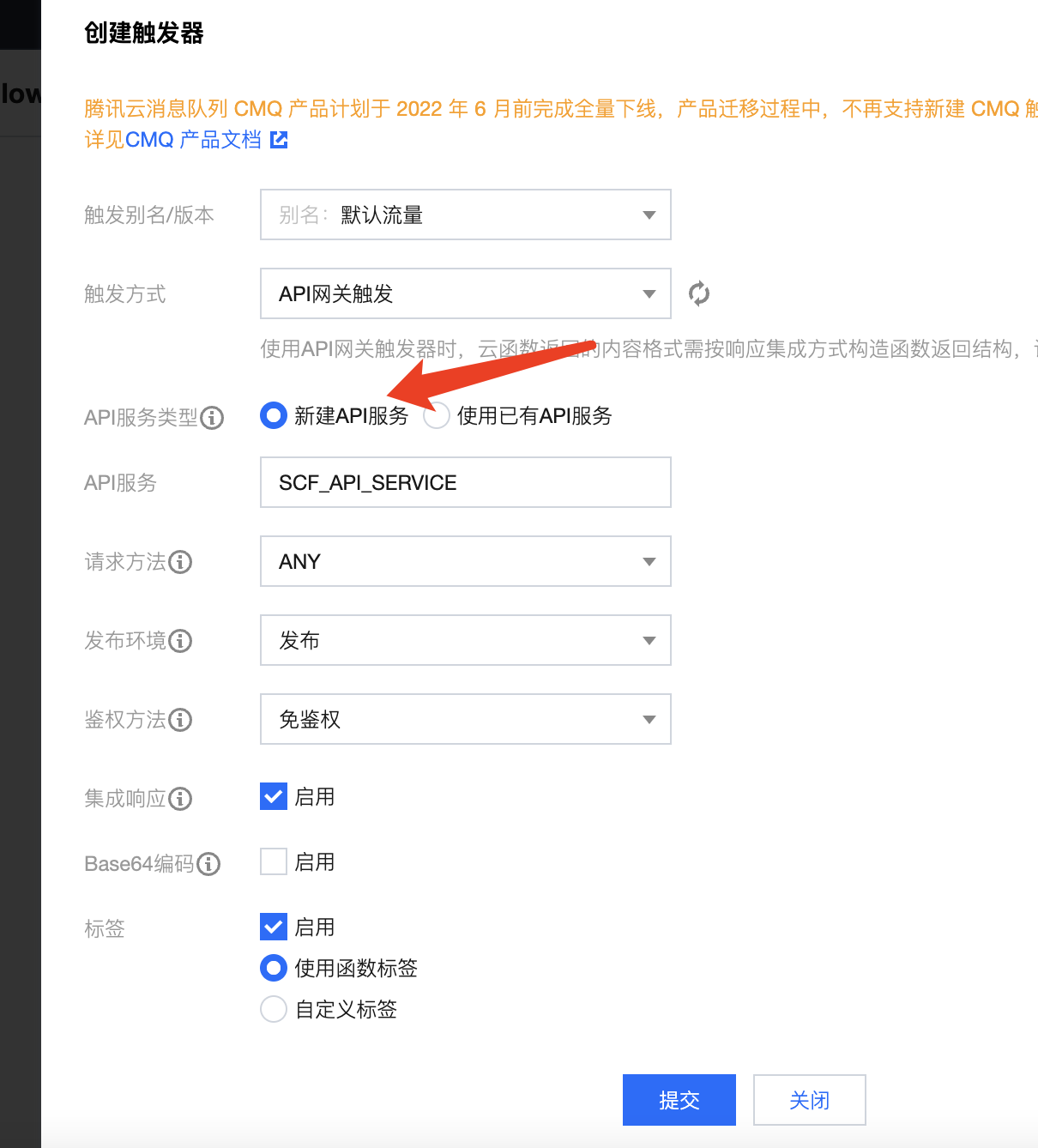Open the 请求方法 dropdown showing ANY
1038x1148 pixels.
point(465,561)
